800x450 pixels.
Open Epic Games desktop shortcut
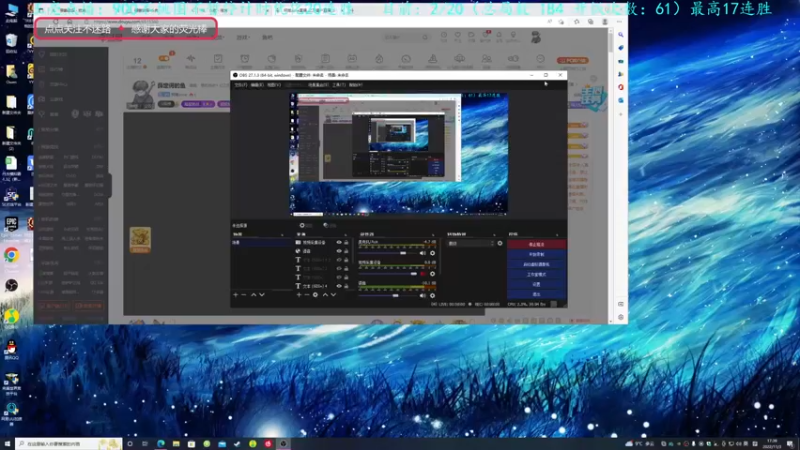coord(11,224)
